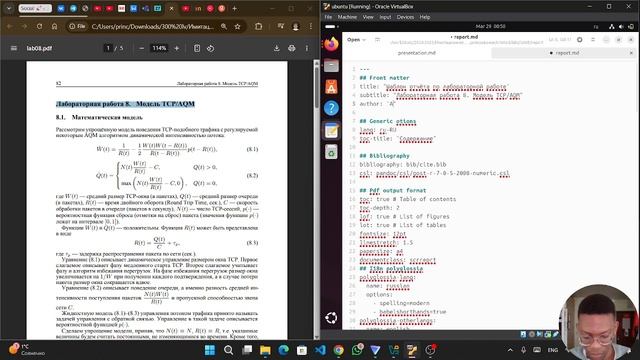Open the Ubuntu volume indicator

[621, 27]
